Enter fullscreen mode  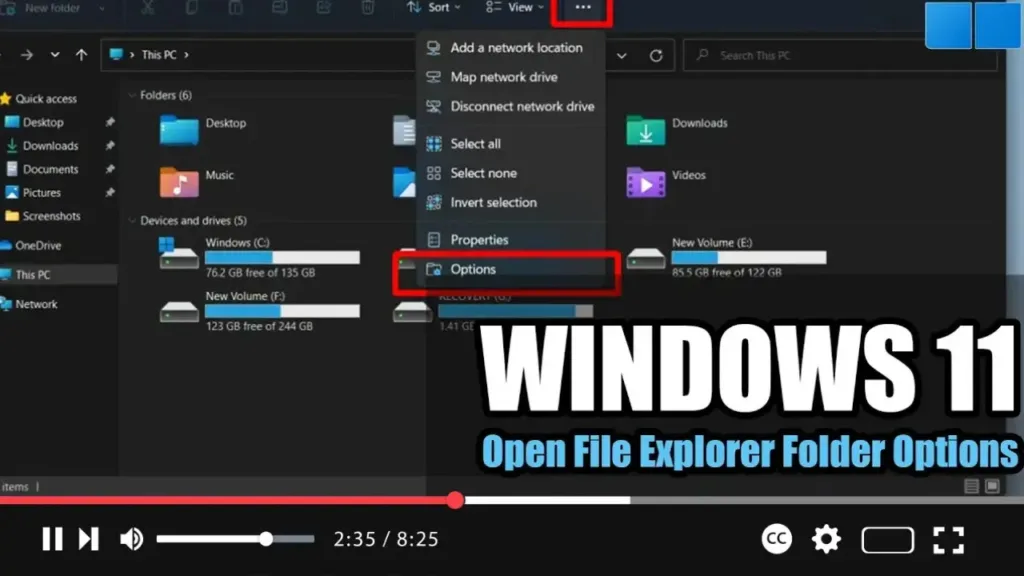tap(947, 540)
